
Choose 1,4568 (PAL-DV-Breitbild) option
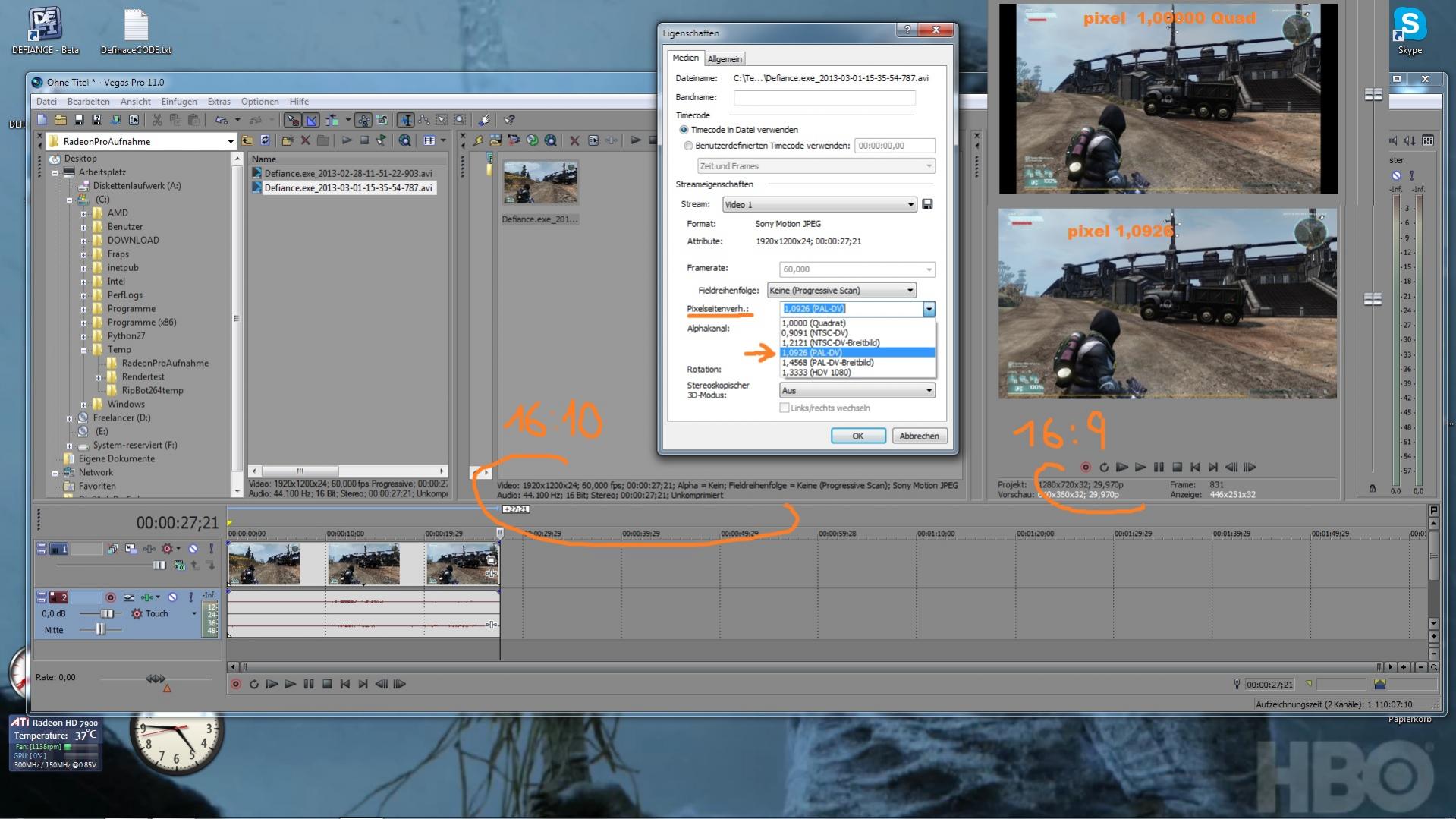coord(857,363)
